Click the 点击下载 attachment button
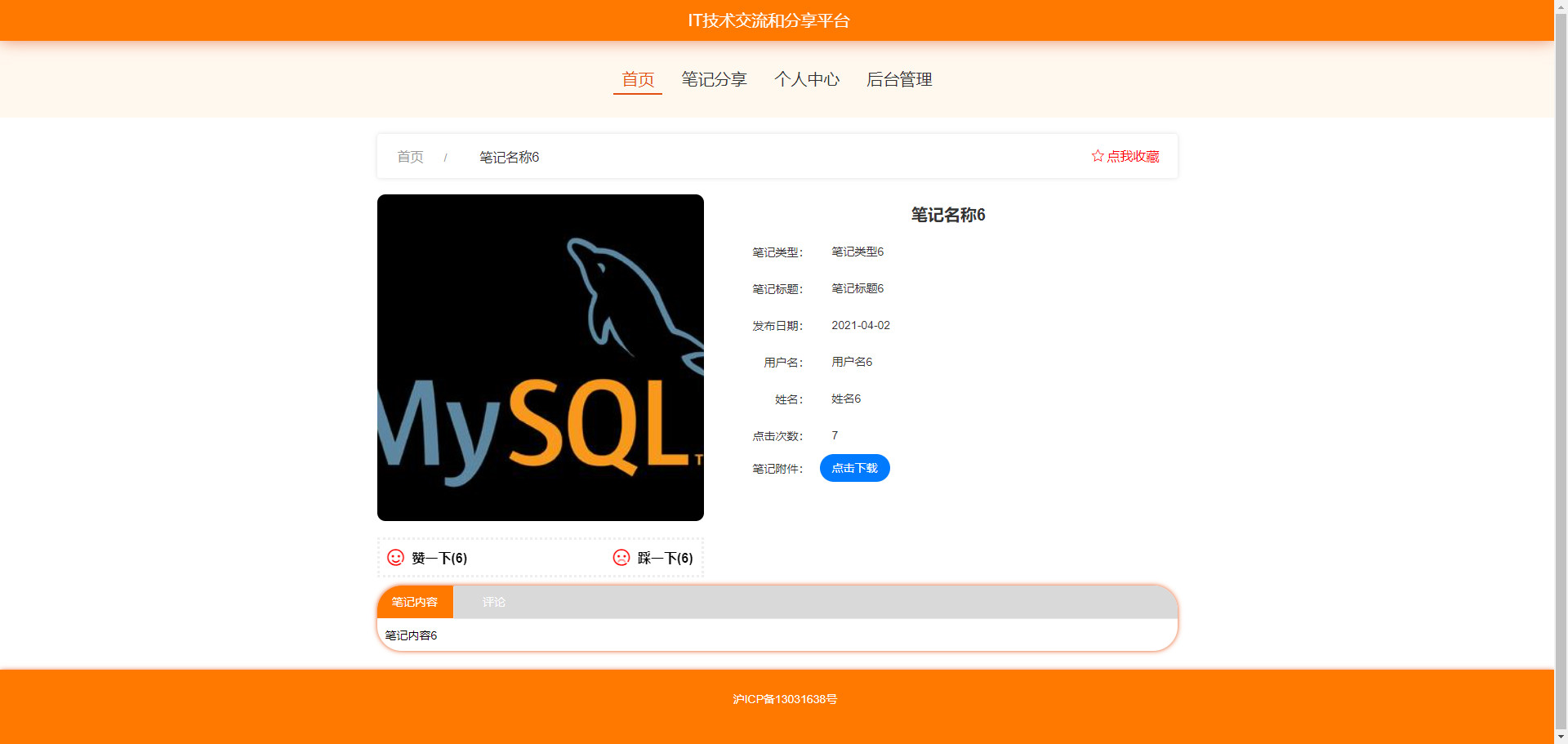 [854, 468]
